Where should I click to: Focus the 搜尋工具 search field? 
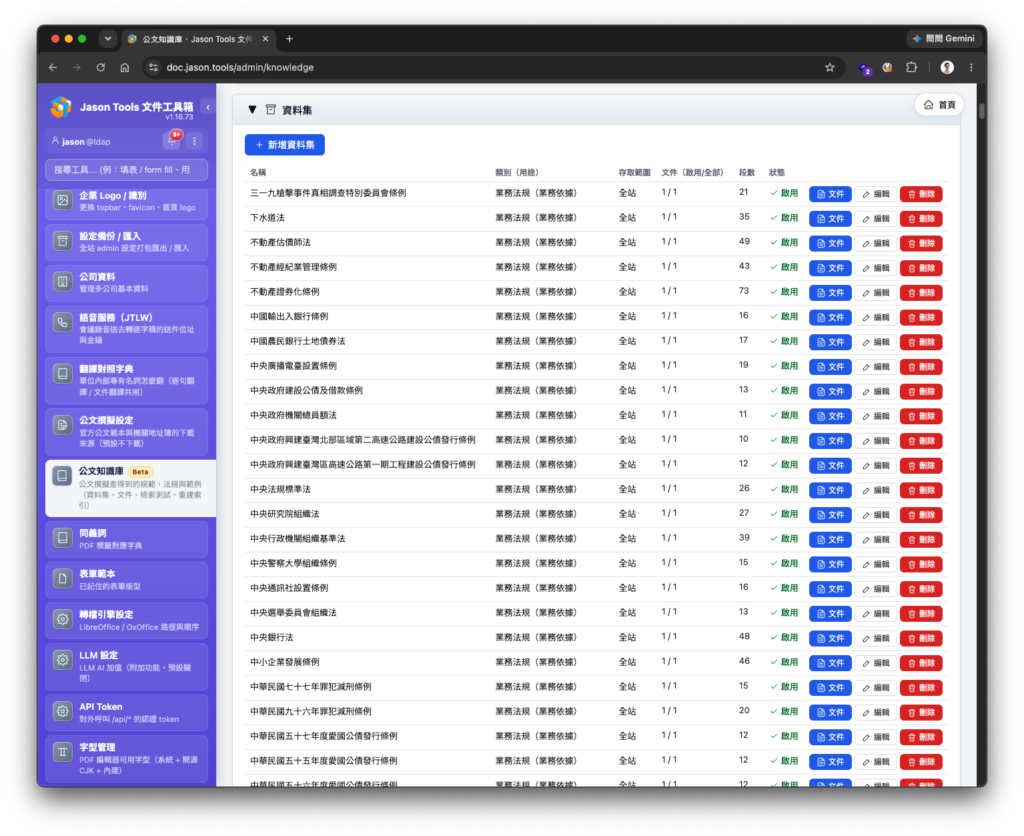127,170
